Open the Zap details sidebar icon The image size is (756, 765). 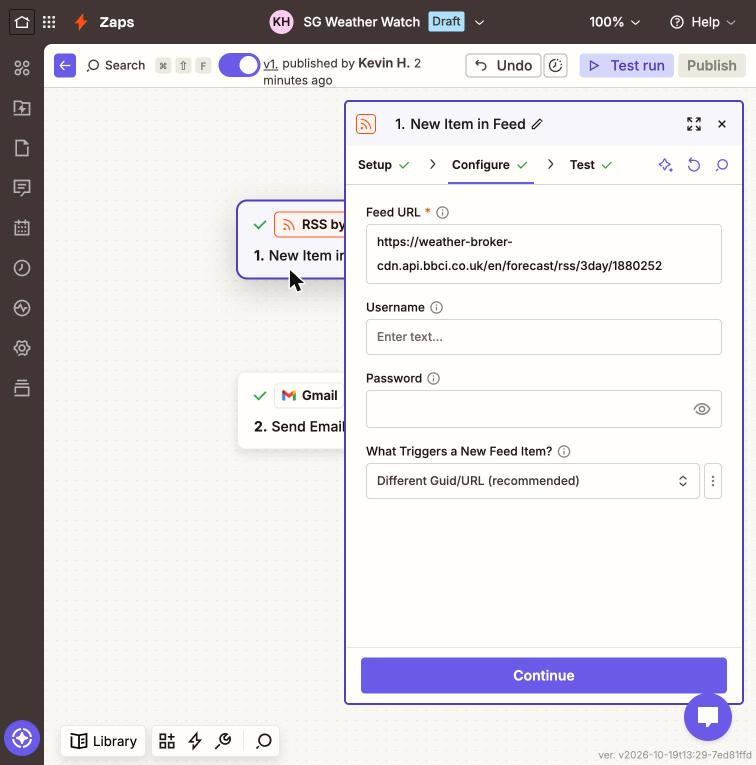(x=22, y=108)
